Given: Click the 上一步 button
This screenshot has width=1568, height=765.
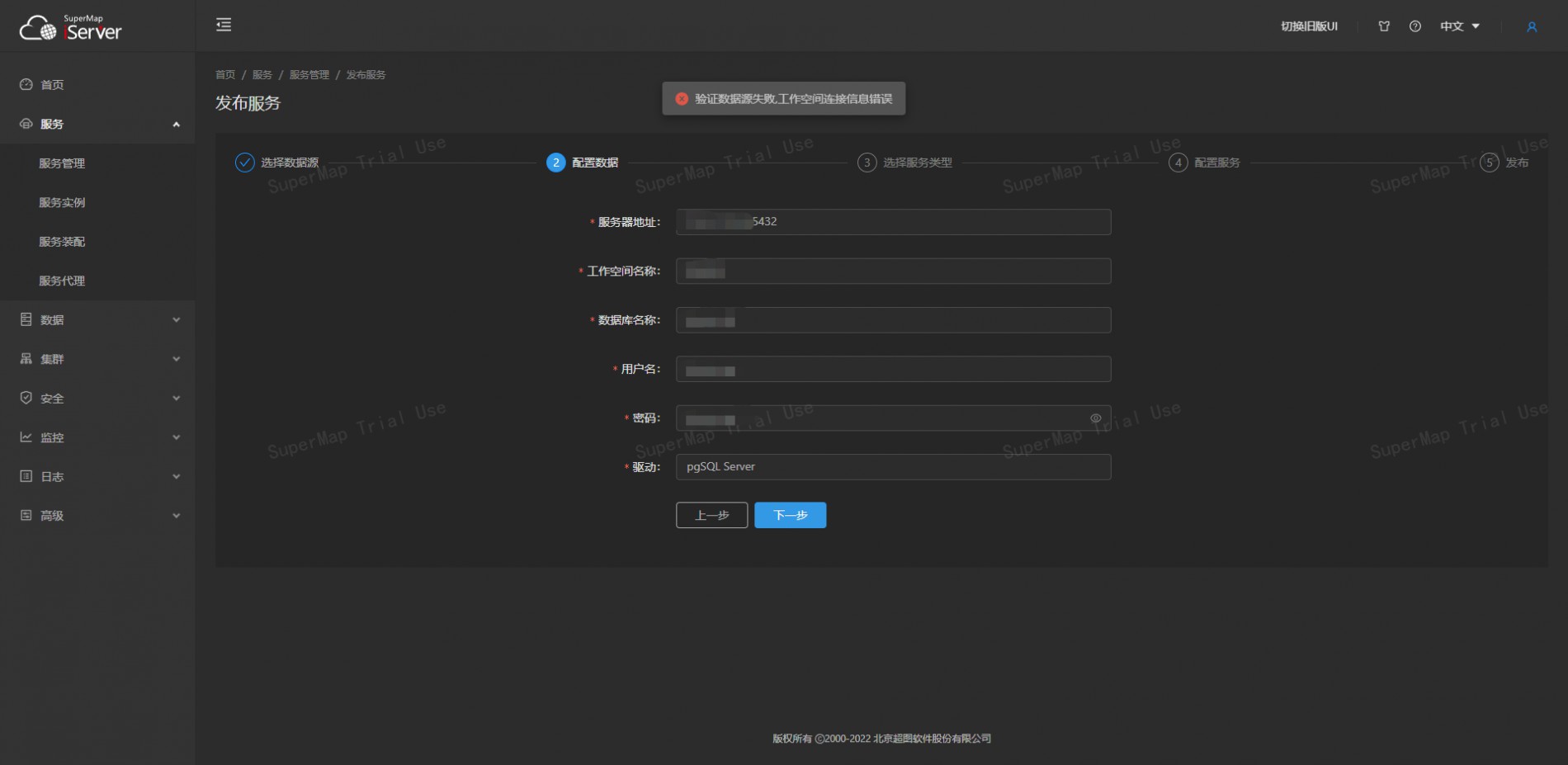Looking at the screenshot, I should pyautogui.click(x=712, y=515).
